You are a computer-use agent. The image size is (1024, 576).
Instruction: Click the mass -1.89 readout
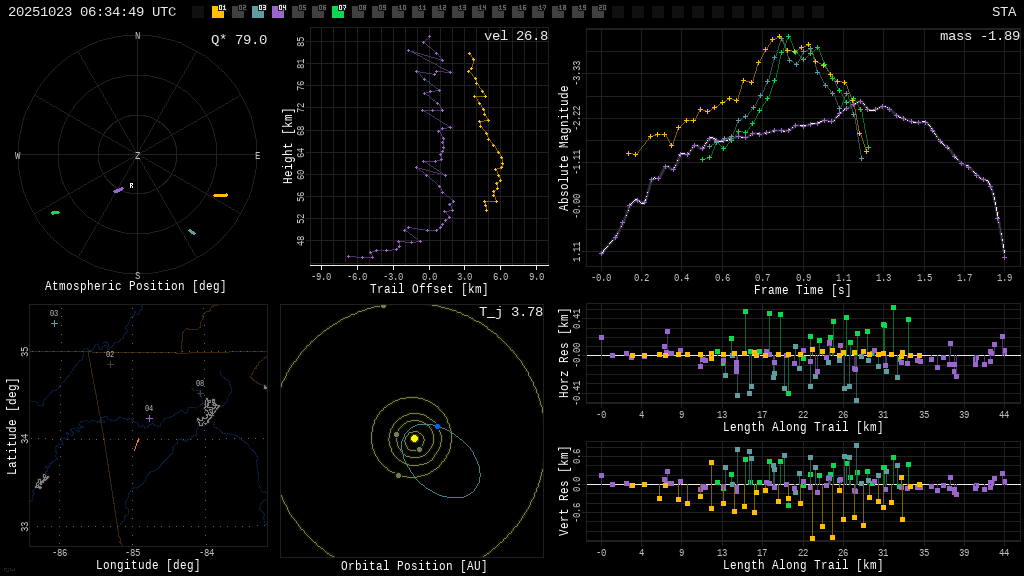tap(979, 37)
